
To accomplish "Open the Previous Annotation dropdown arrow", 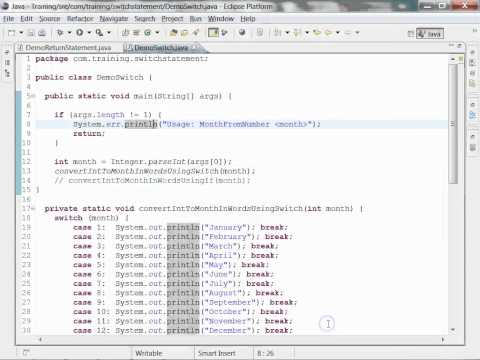I will tap(307, 33).
